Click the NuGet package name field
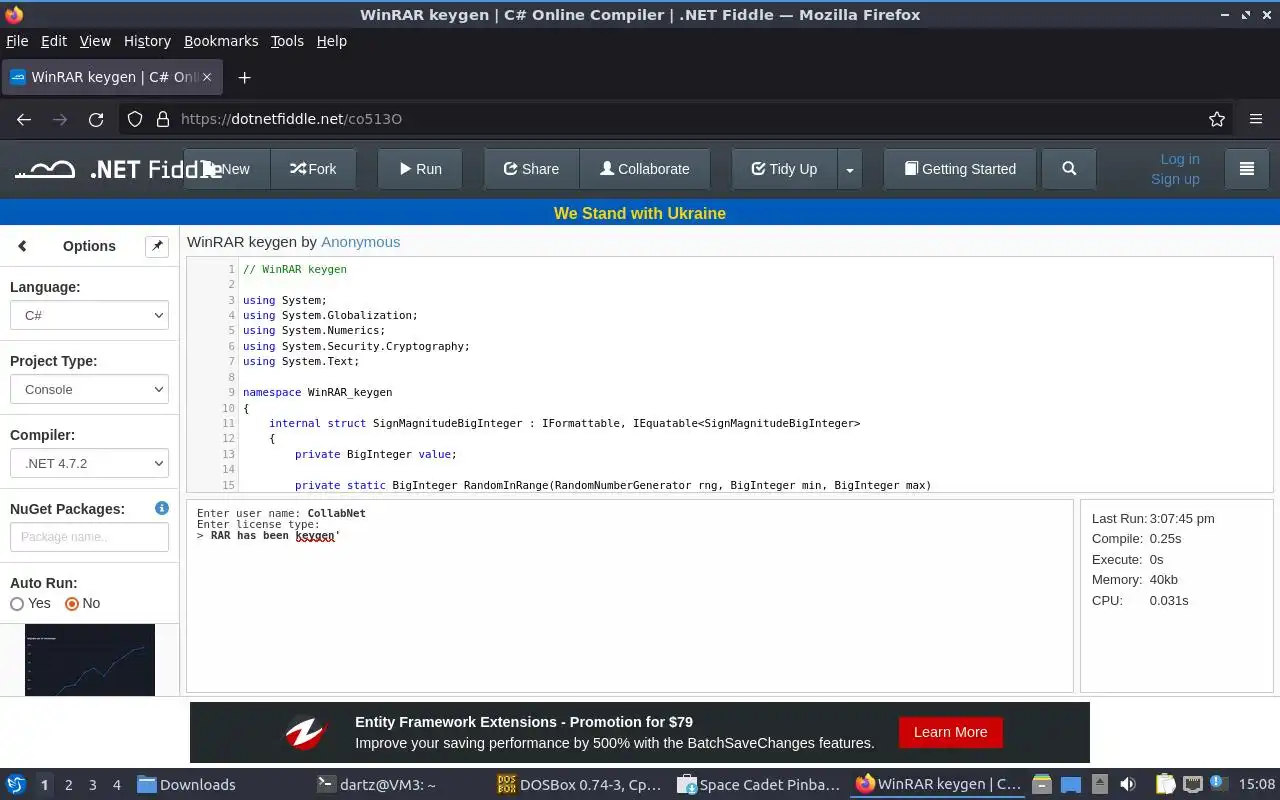Screen dimensions: 1280x800 (x=89, y=537)
